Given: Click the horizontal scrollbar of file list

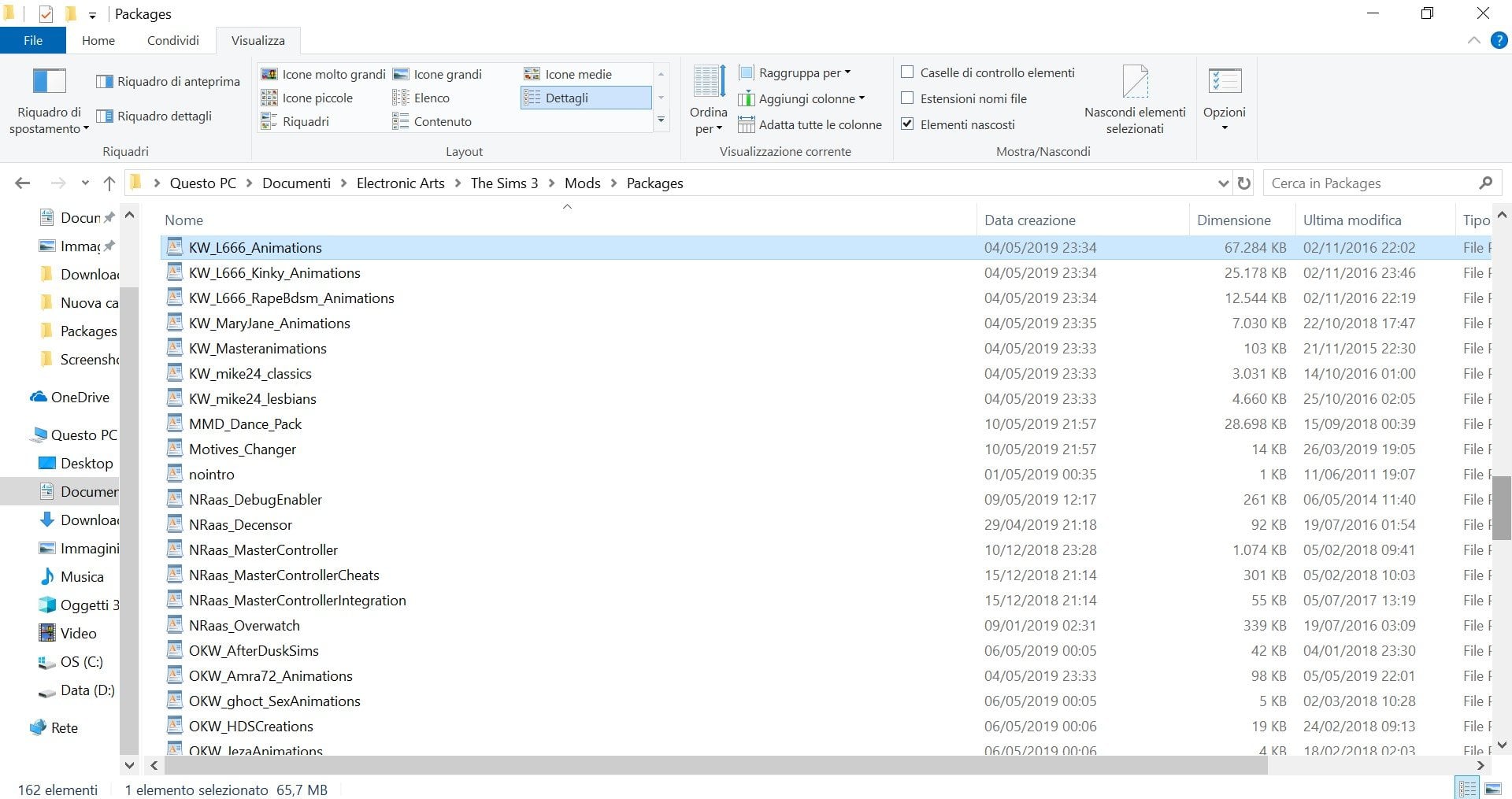Looking at the screenshot, I should coord(716,765).
